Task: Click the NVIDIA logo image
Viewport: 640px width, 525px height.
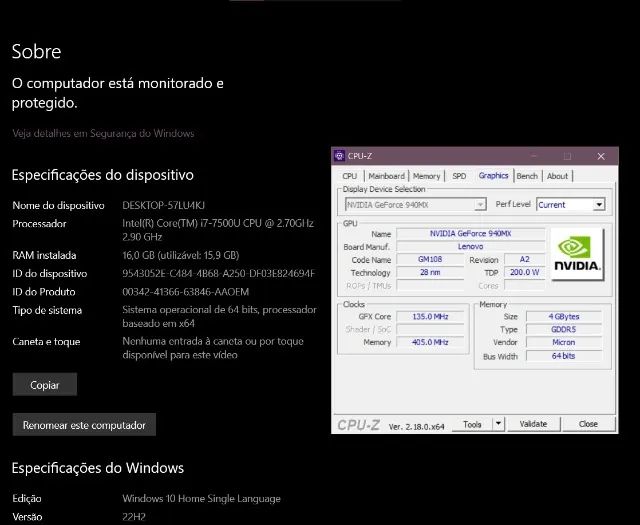Action: (578, 256)
